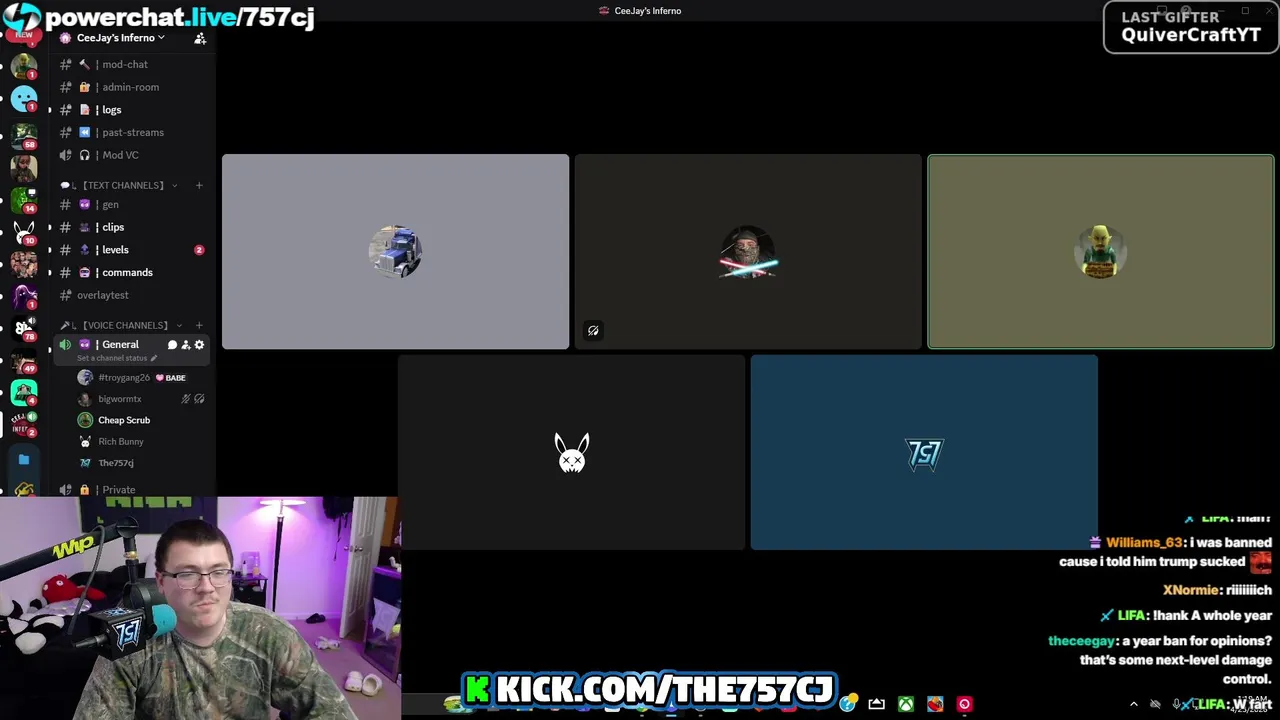Select Cheap Scrub in voice member list
This screenshot has width=1280, height=720.
click(140, 420)
